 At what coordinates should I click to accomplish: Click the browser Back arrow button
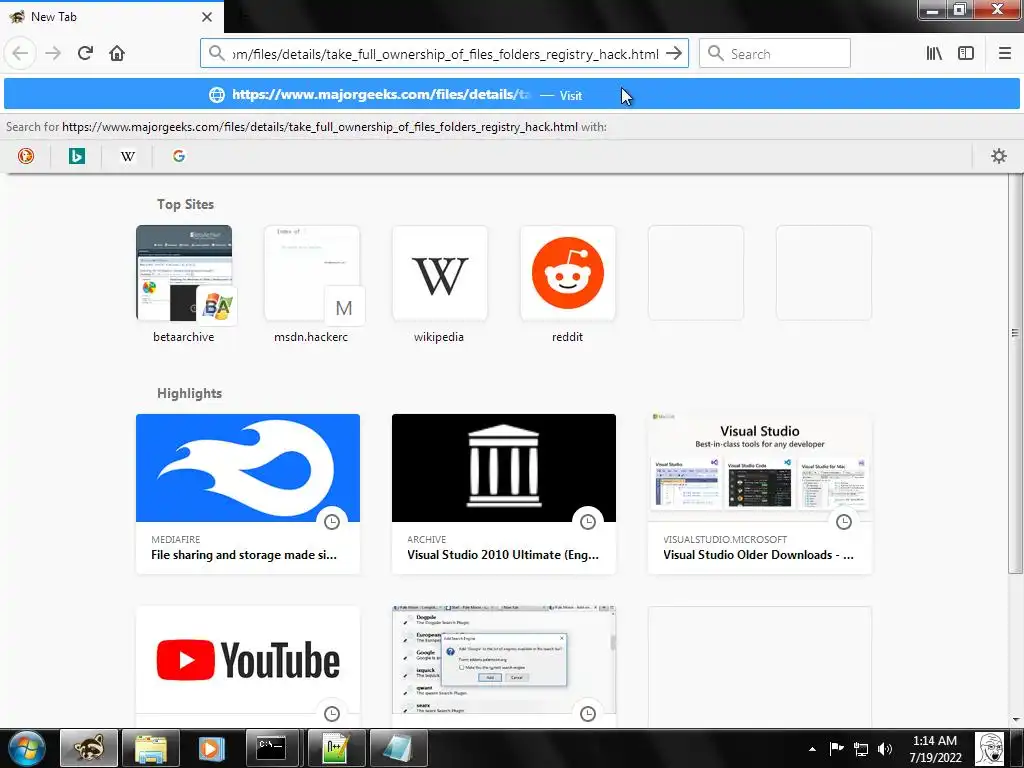(x=20, y=53)
